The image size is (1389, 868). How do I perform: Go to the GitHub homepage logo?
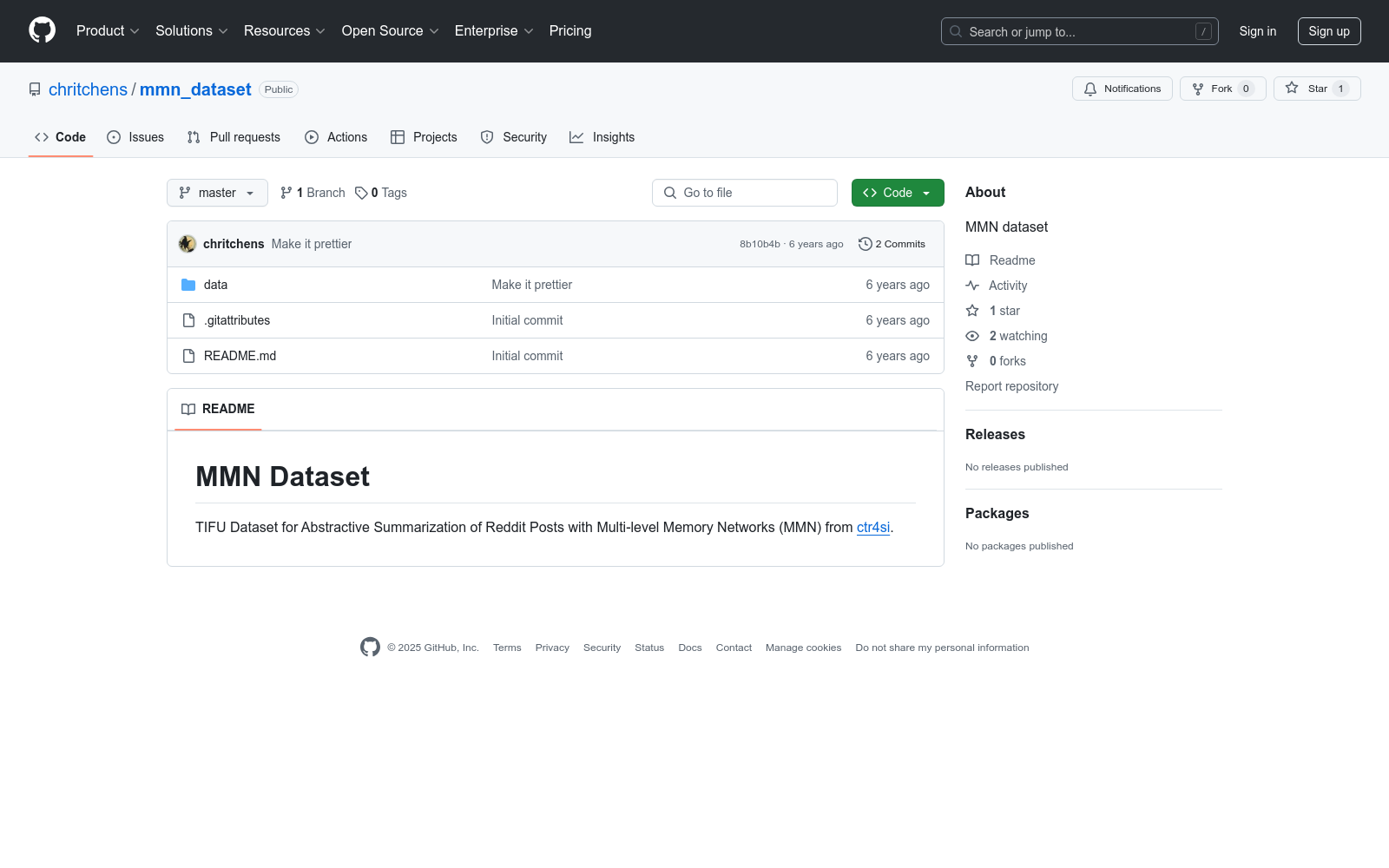(42, 30)
